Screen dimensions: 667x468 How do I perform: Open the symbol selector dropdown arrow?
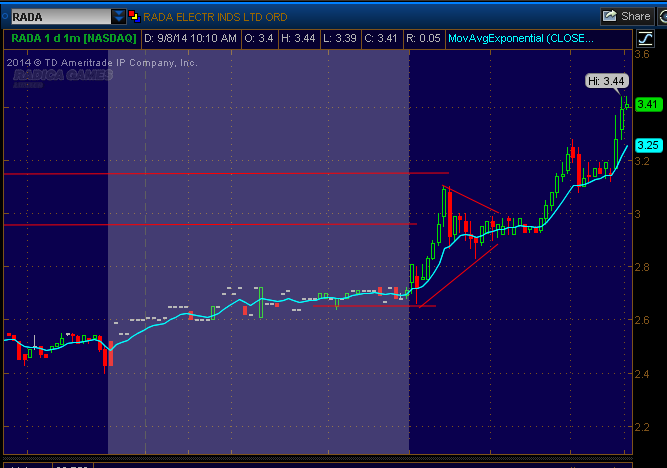[119, 17]
